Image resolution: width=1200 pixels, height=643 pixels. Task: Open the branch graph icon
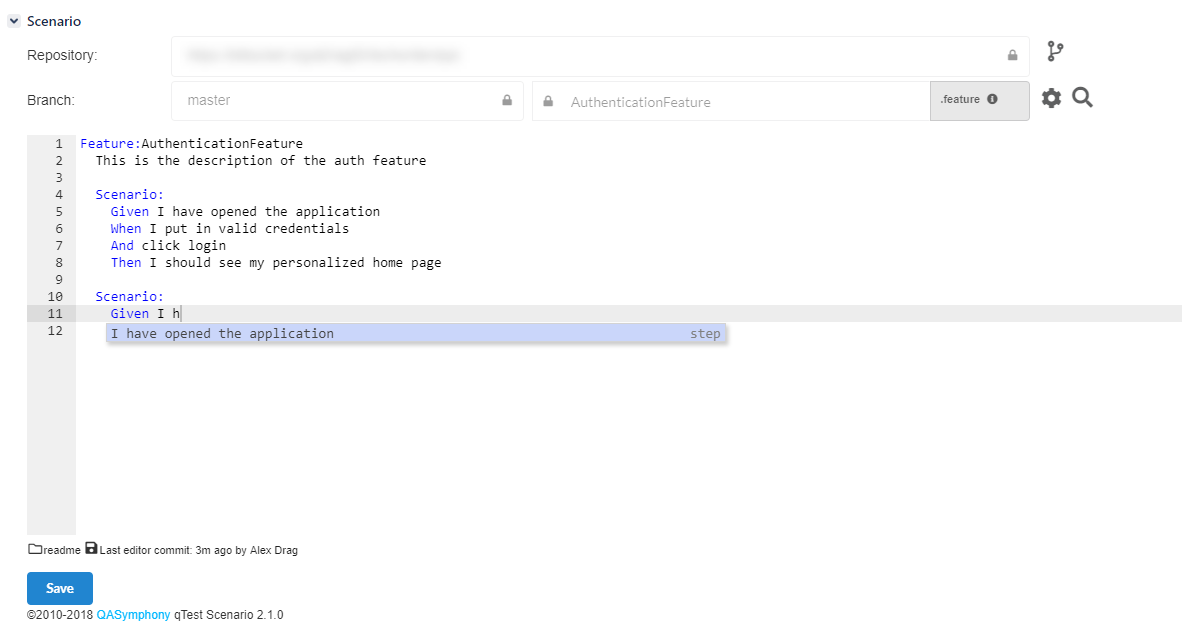(x=1055, y=50)
